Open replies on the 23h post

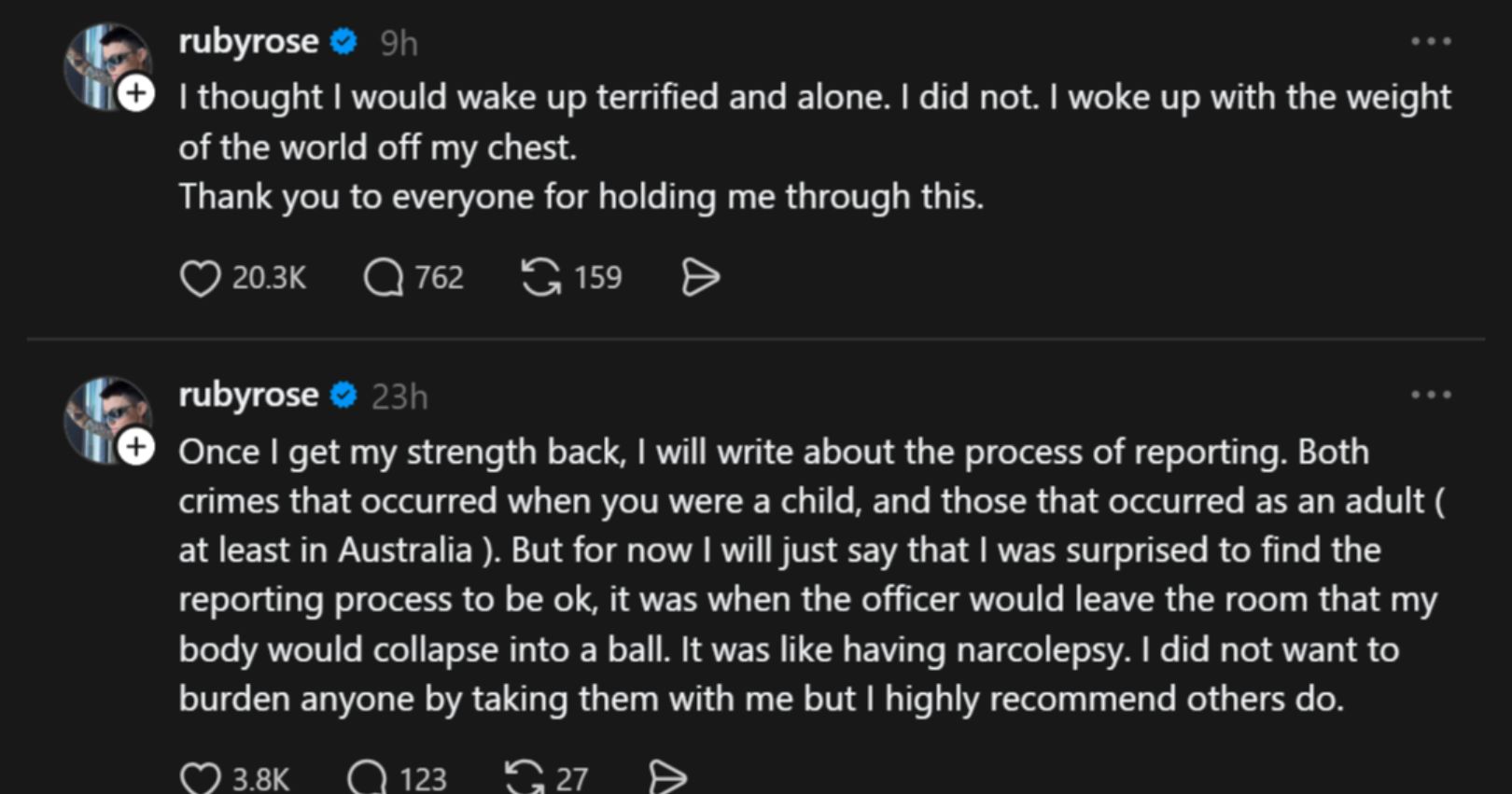[367, 778]
